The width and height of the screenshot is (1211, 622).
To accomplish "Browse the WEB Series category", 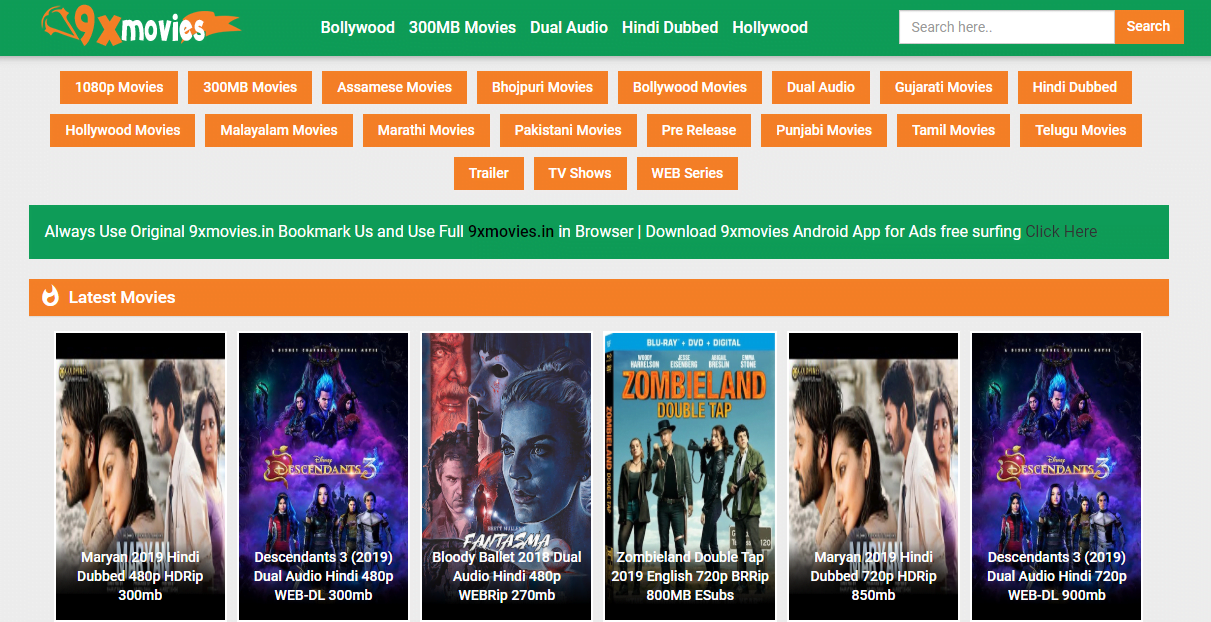I will tap(687, 173).
